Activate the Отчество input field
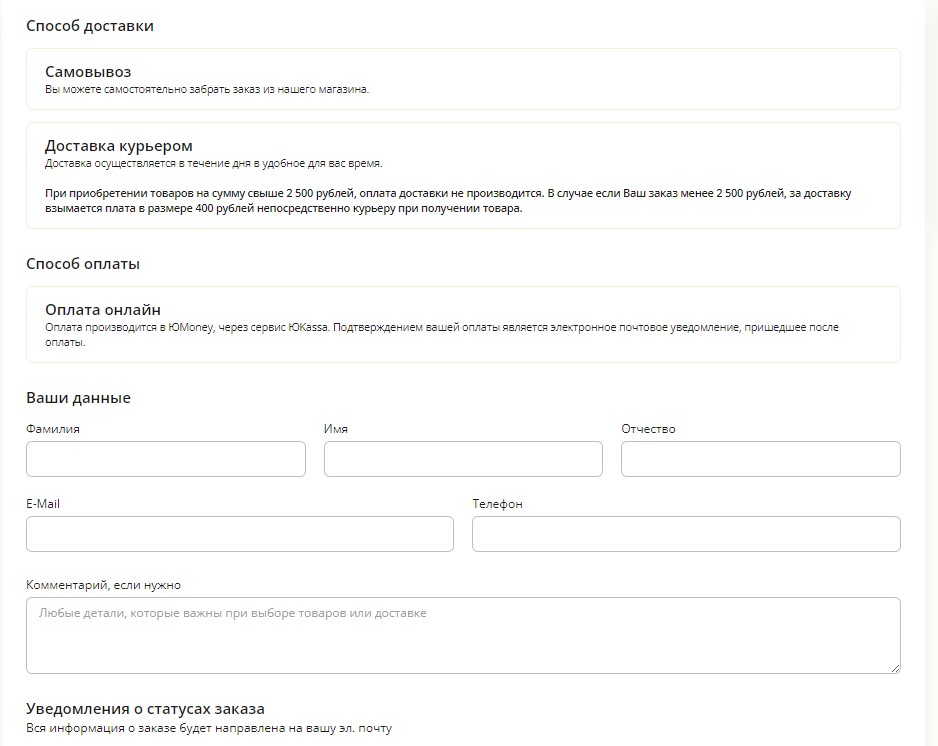 pos(760,459)
